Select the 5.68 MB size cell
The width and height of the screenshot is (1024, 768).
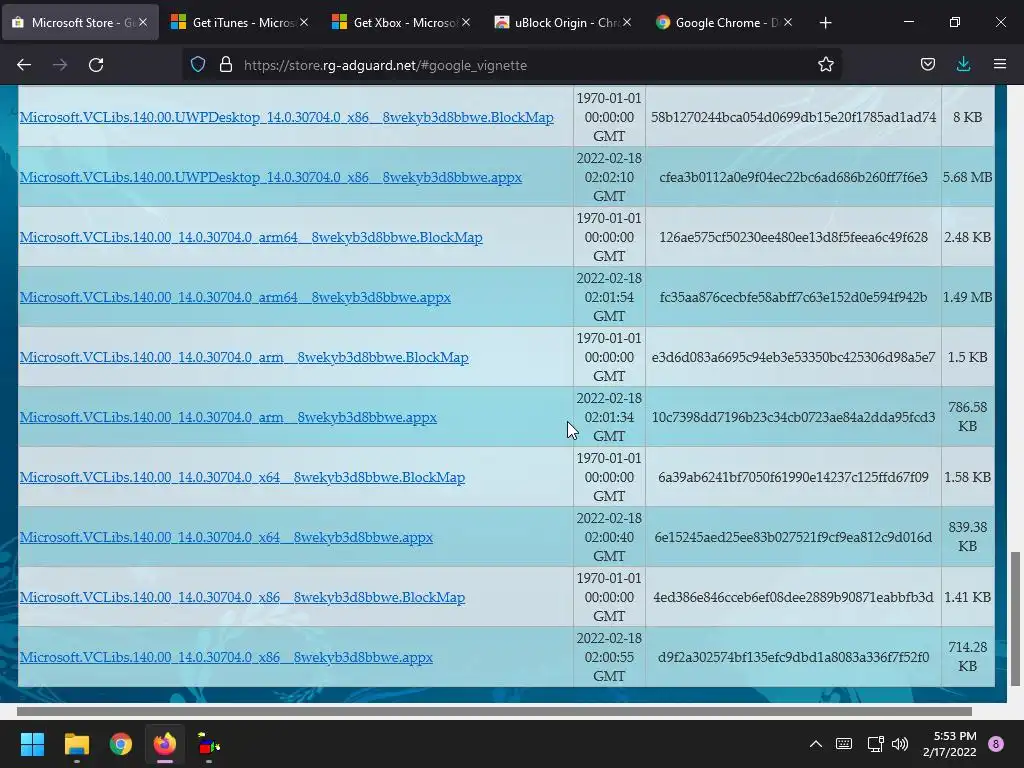click(967, 177)
